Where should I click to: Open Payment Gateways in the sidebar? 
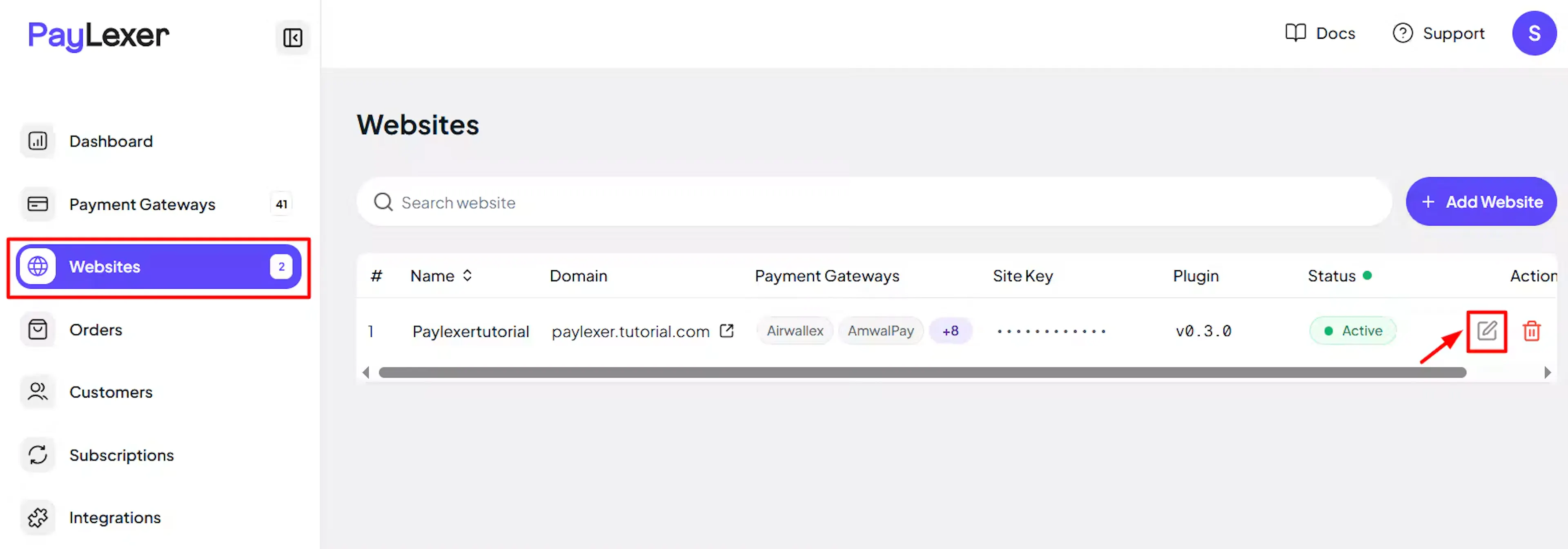click(158, 204)
